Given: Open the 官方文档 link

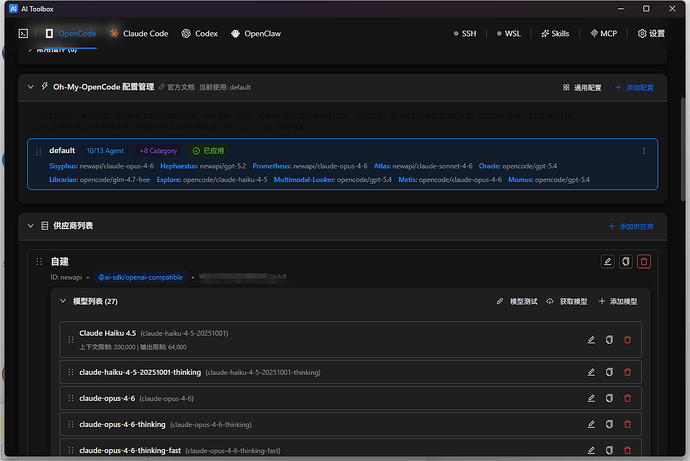Looking at the screenshot, I should point(176,87).
